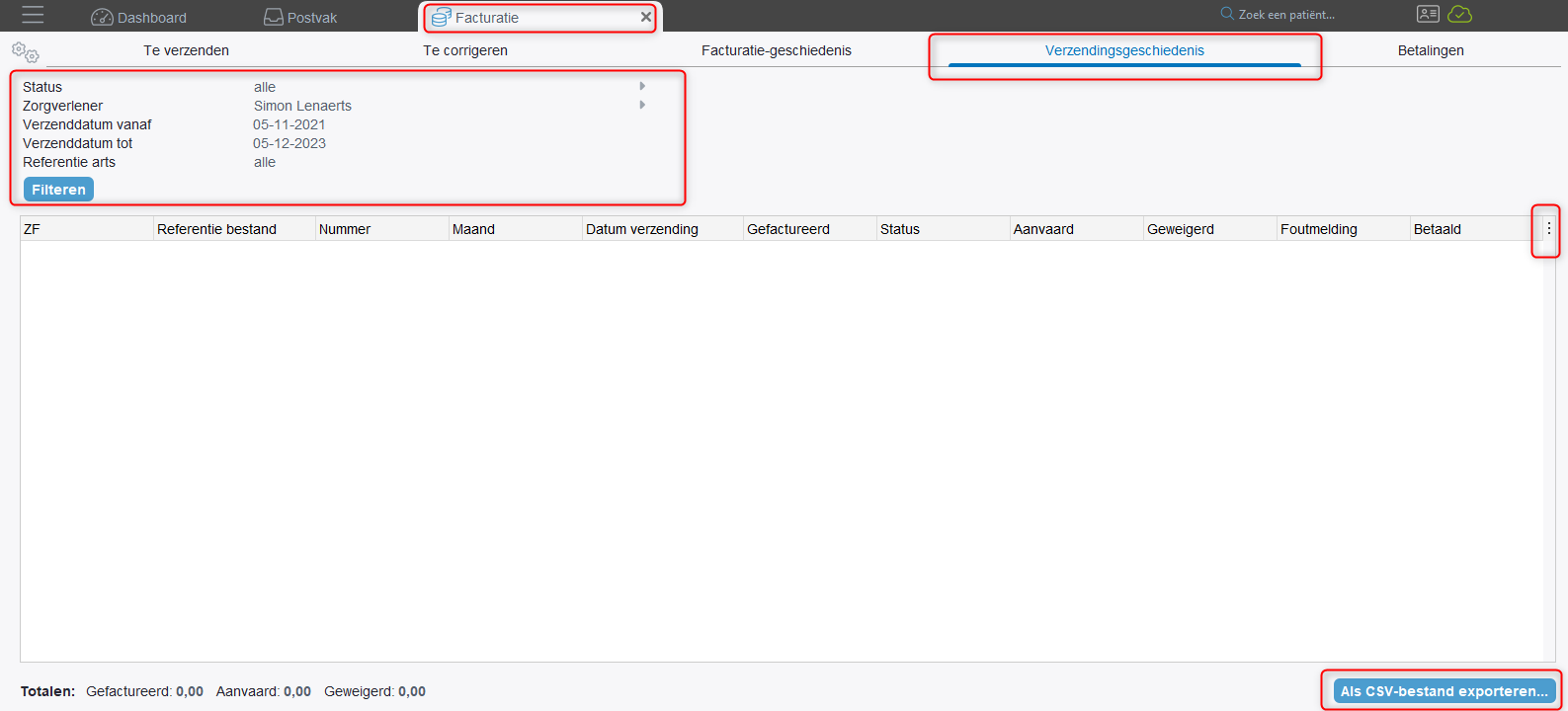1568x711 pixels.
Task: Edit 'Verzenddatum vanaf' date 05-11-2021
Action: pyautogui.click(x=289, y=124)
